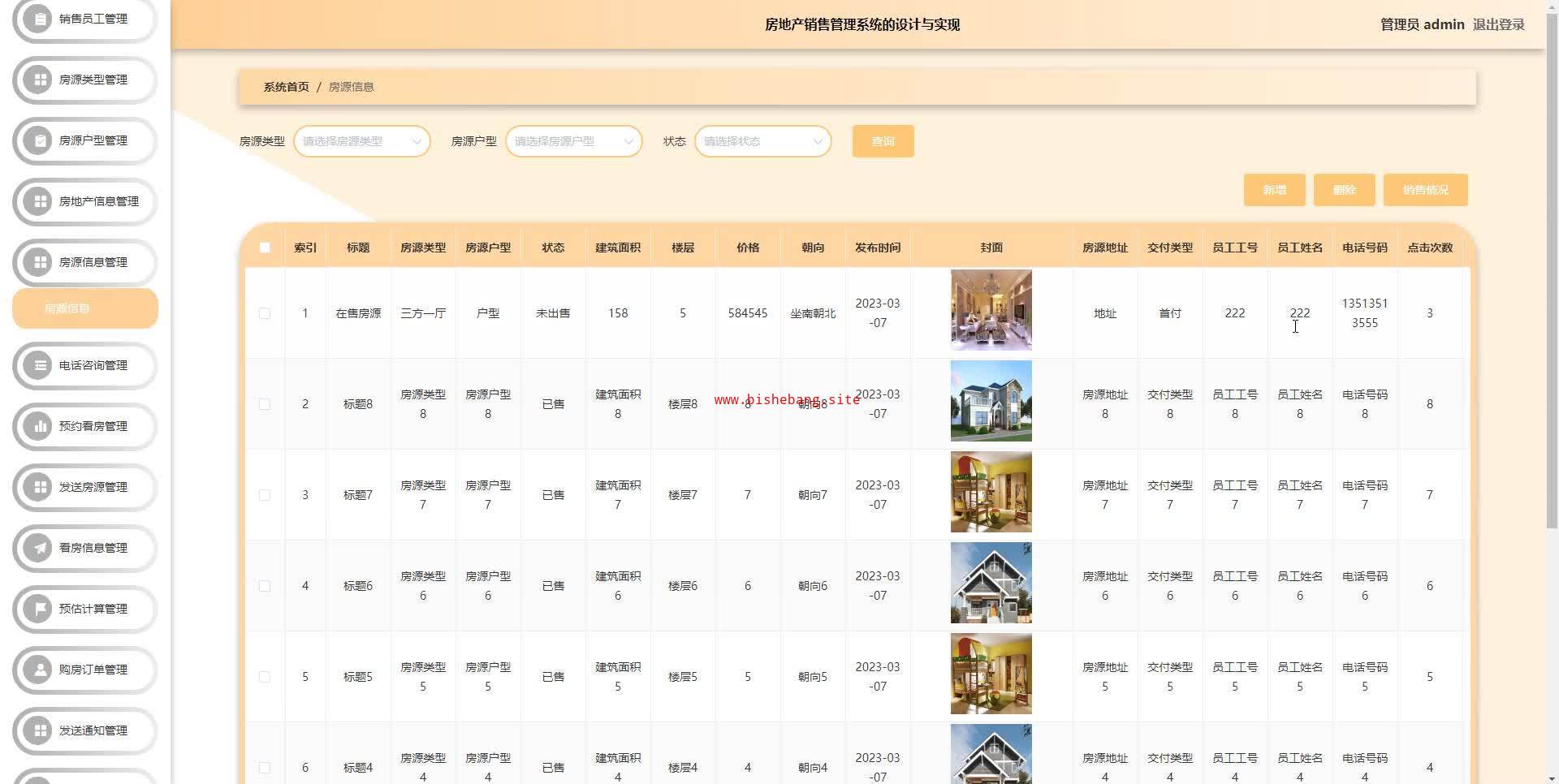Click the 预估计算管理 flag icon
The image size is (1559, 784).
[x=38, y=609]
